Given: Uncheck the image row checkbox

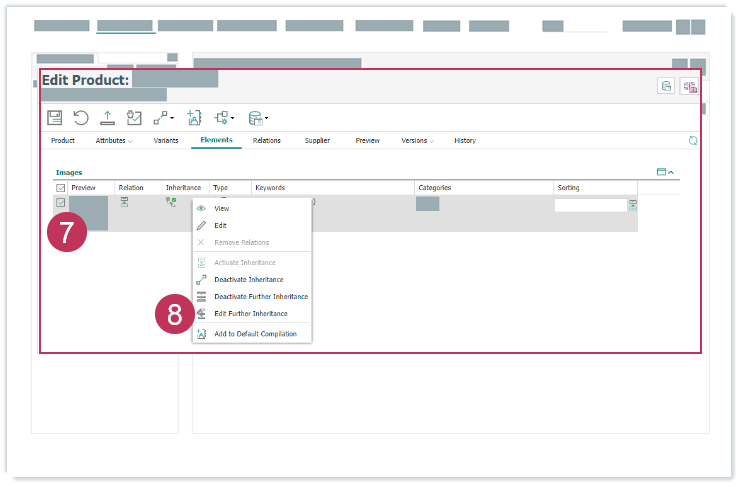Looking at the screenshot, I should (x=61, y=203).
